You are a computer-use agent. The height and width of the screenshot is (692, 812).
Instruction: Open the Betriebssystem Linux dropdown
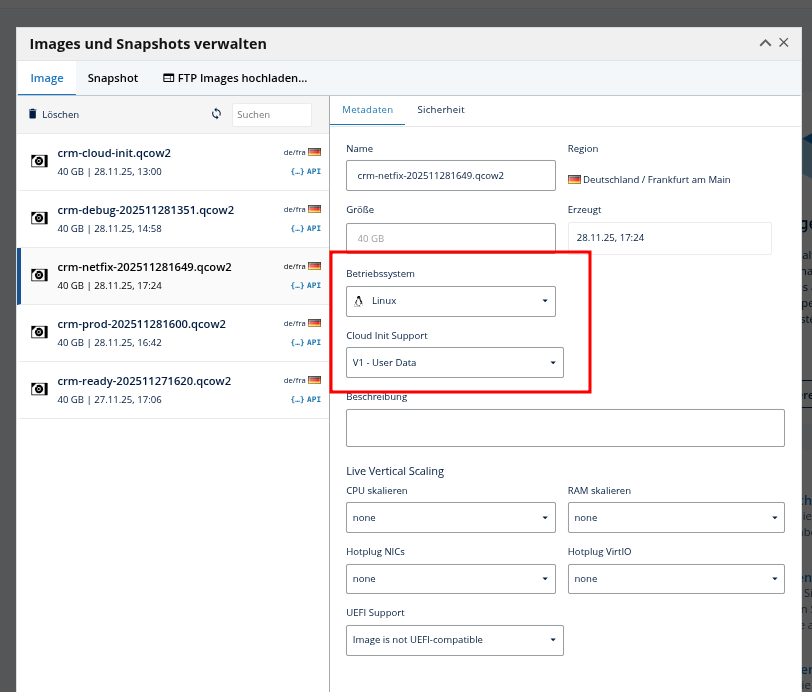coord(450,301)
